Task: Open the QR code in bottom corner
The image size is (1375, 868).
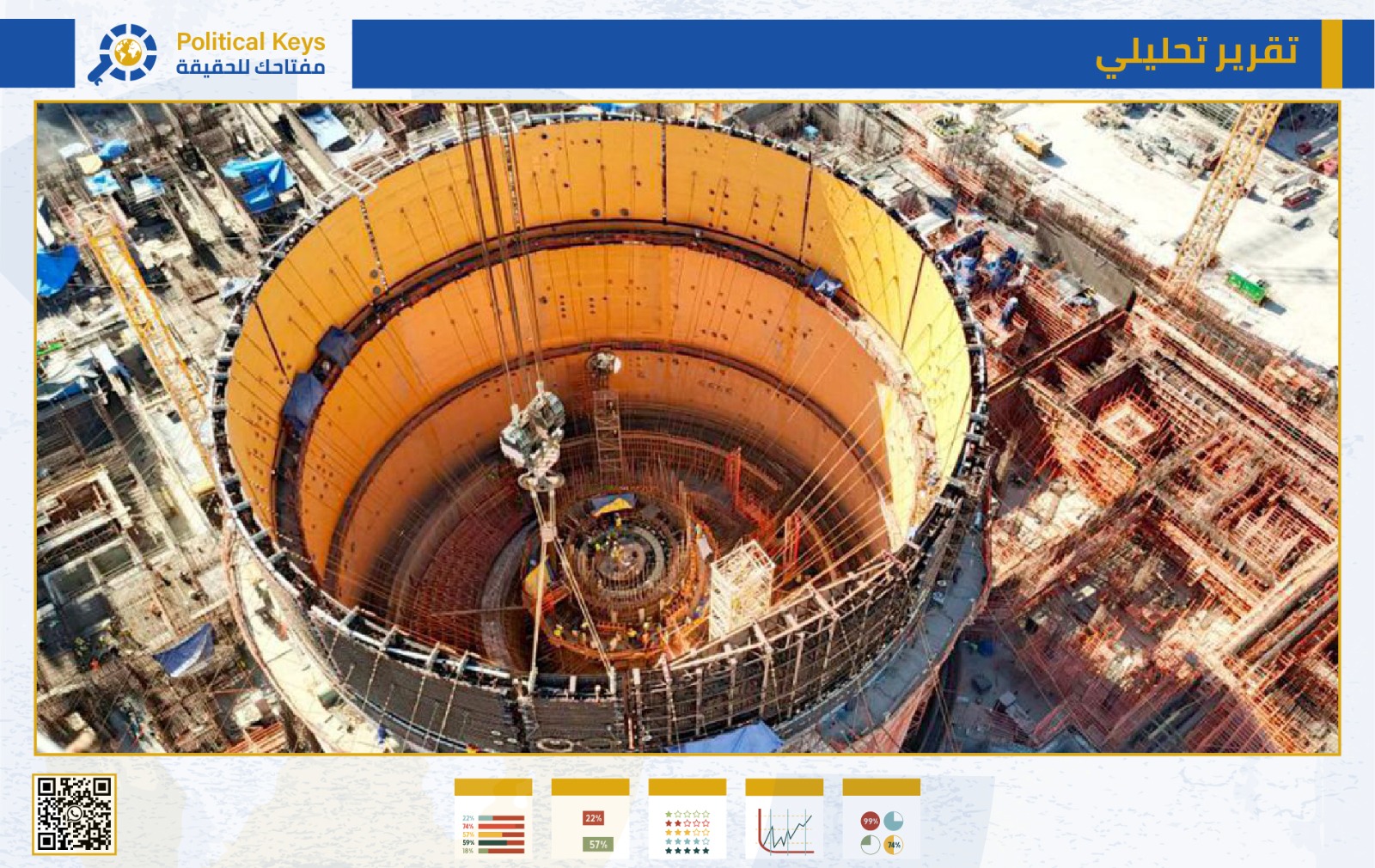Action: (75, 814)
